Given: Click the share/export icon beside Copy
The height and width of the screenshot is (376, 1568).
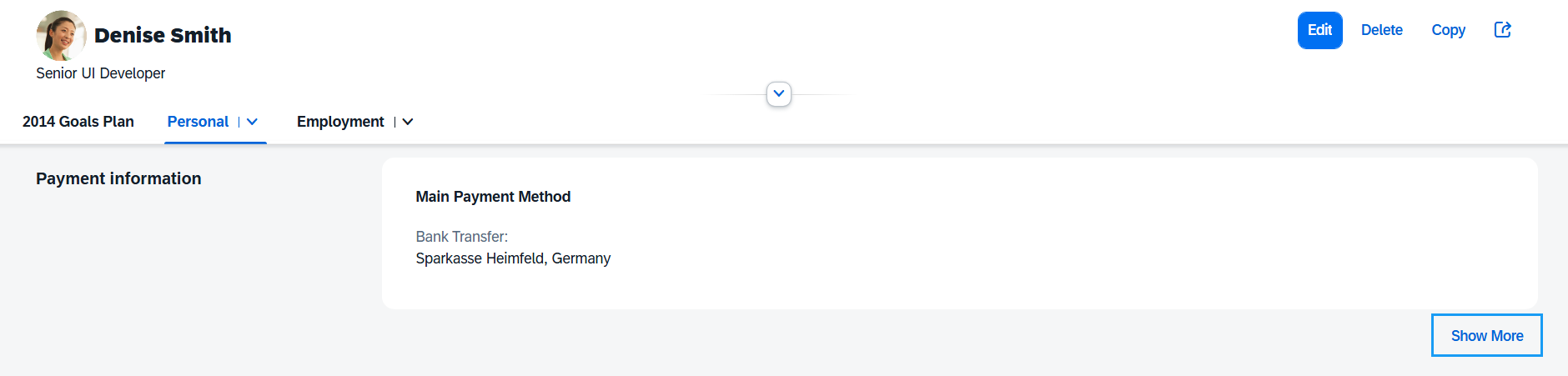Looking at the screenshot, I should [x=1502, y=30].
